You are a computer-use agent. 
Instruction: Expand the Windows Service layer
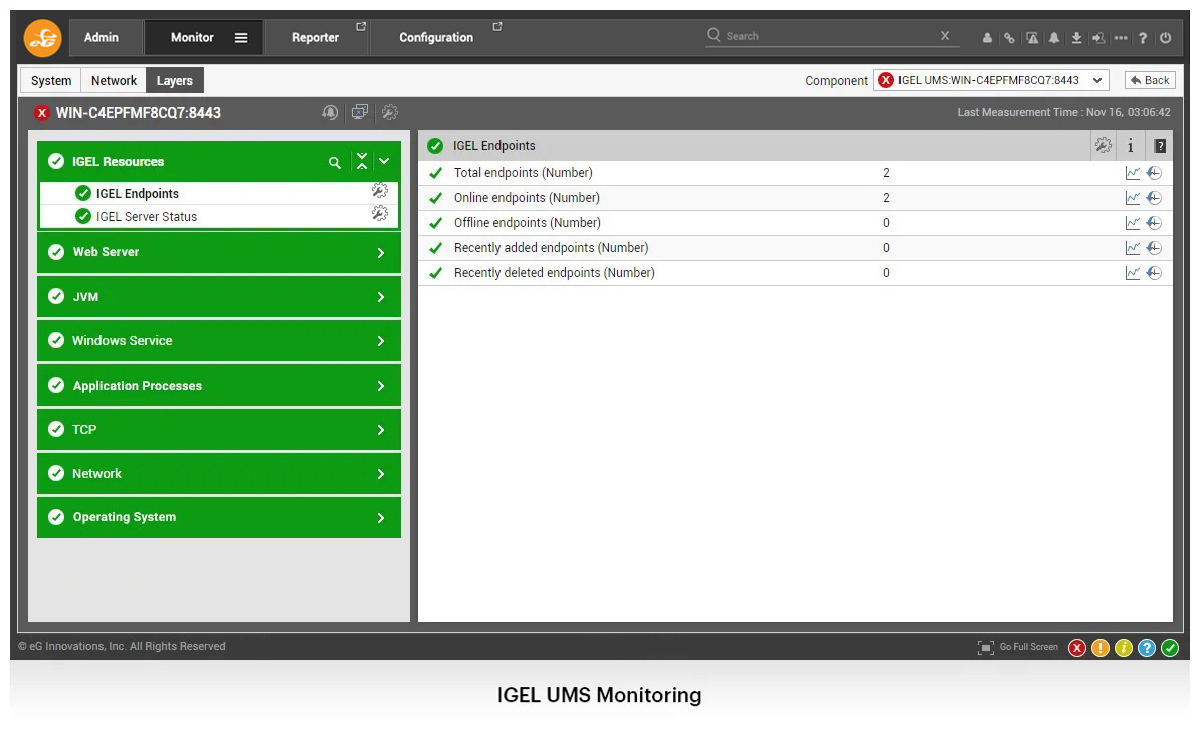[x=381, y=341]
